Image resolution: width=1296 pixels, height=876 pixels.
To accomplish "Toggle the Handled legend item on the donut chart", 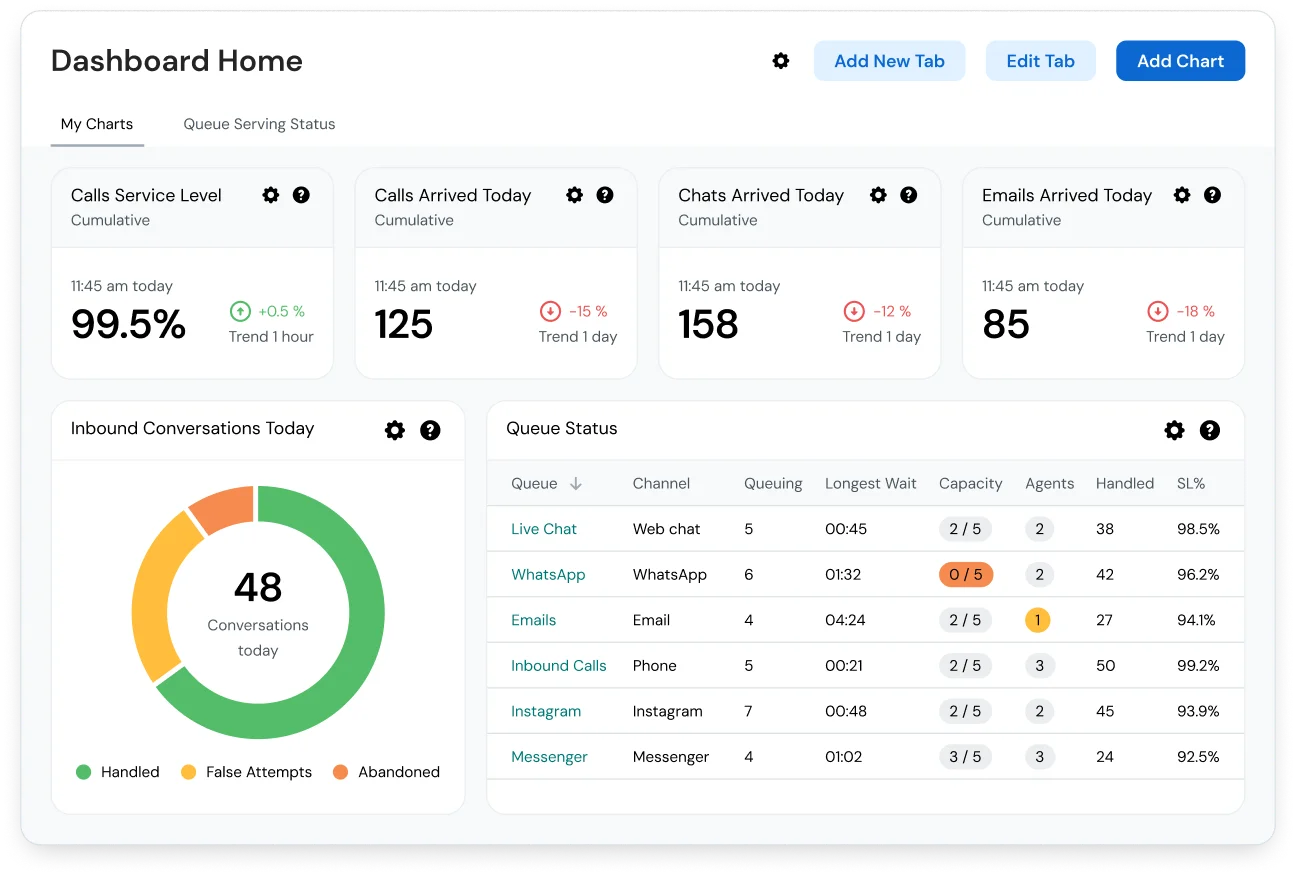I will point(117,772).
